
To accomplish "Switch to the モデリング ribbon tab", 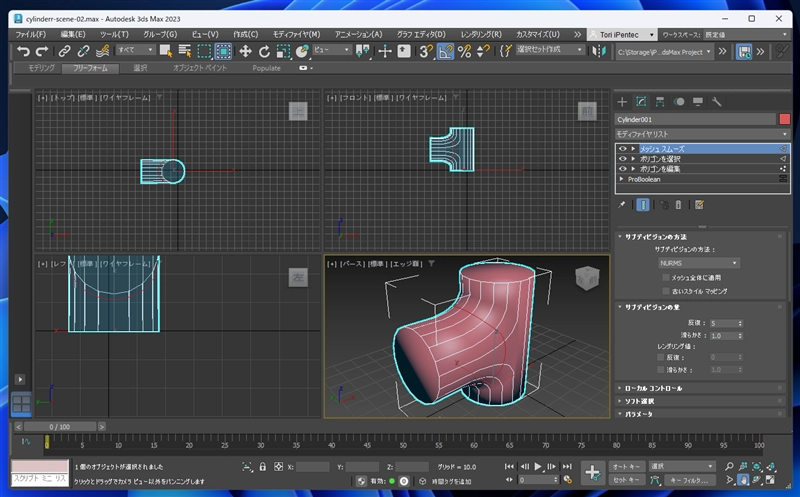I will (41, 68).
